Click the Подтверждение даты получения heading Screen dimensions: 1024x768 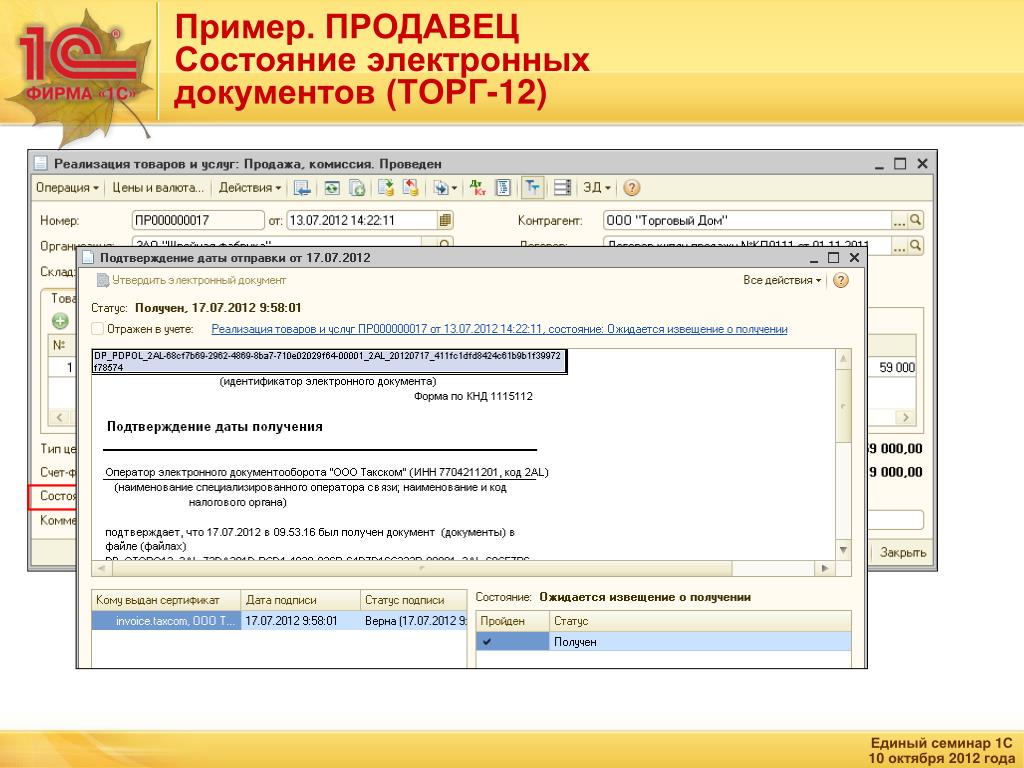pos(215,426)
